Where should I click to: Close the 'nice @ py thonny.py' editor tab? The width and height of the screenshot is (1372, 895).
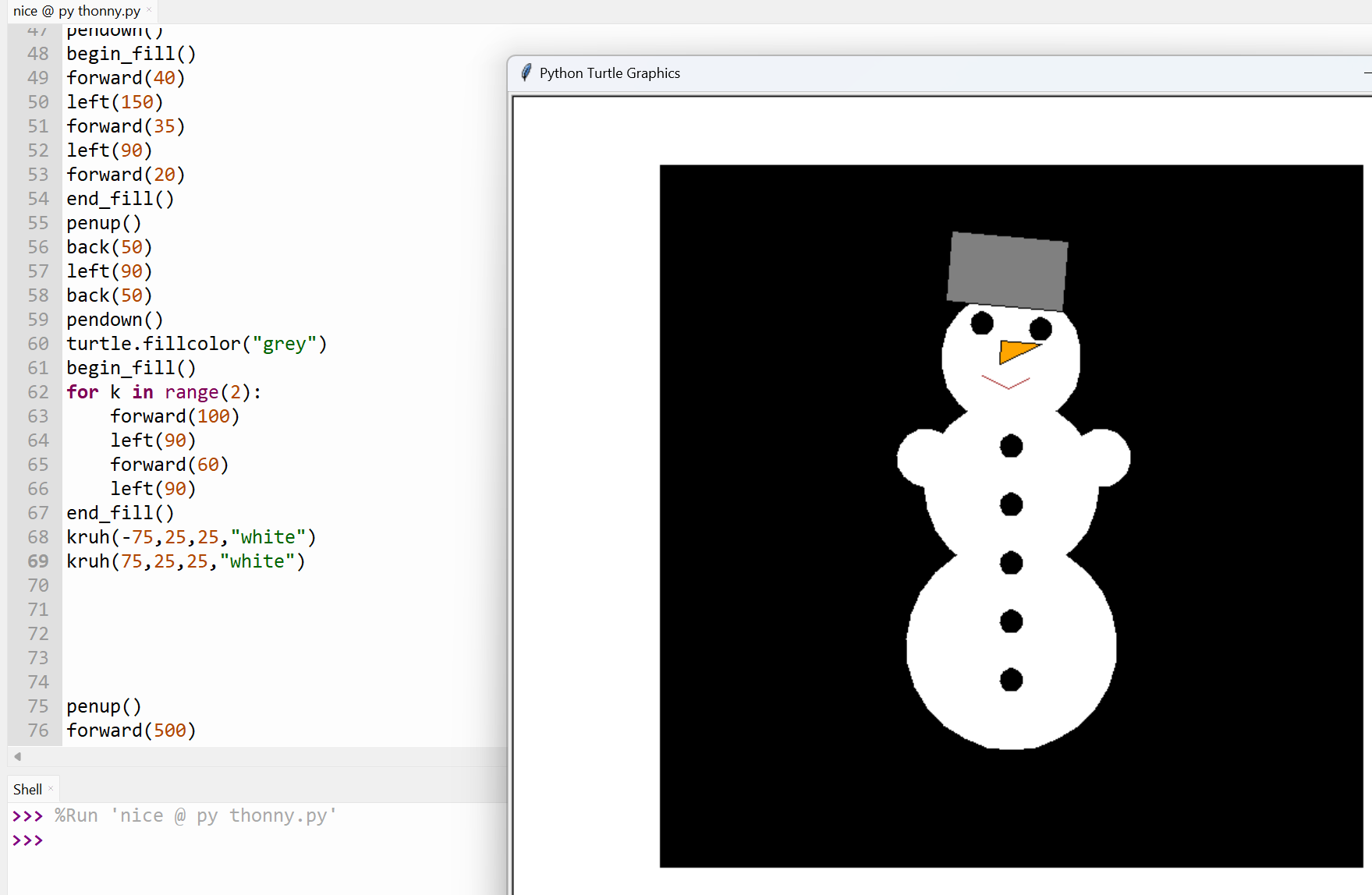(149, 10)
